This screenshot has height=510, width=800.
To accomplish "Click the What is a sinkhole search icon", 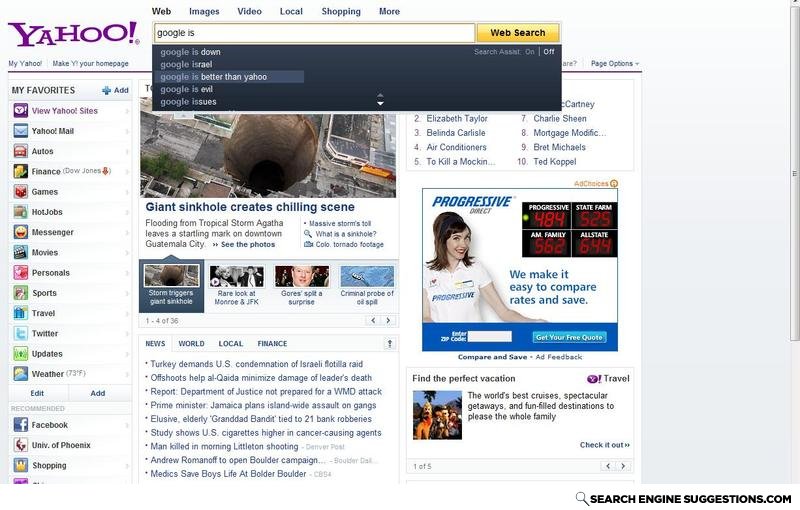I will point(308,234).
